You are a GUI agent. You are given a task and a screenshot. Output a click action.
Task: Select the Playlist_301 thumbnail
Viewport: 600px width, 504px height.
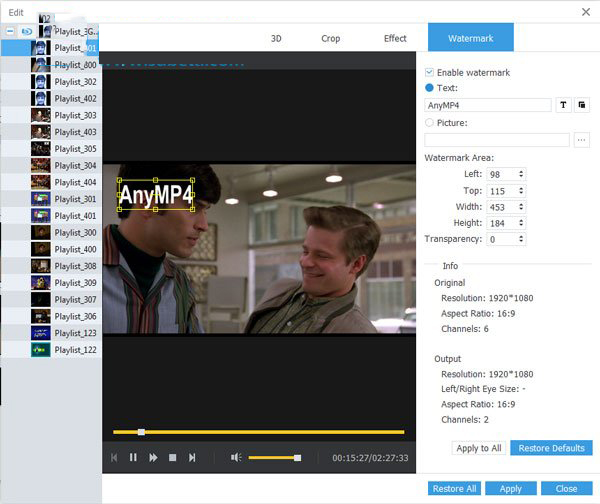click(x=41, y=199)
